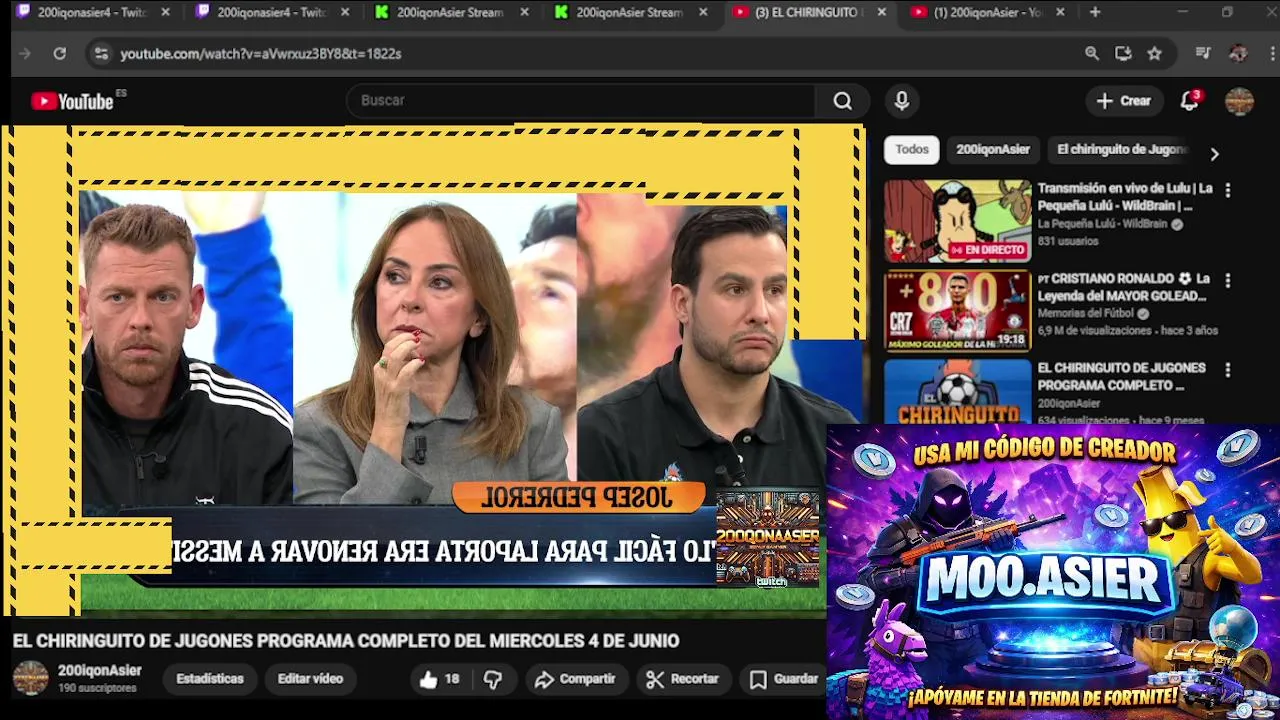
Task: Open the 200iqonAsier channel avatar under the video
Action: click(30, 678)
